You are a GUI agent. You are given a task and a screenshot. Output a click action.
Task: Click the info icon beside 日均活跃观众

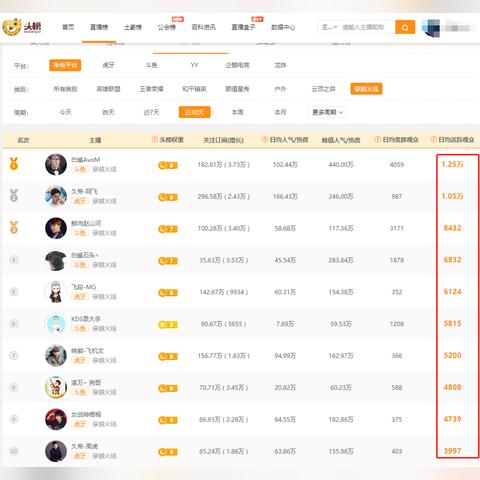tap(434, 139)
